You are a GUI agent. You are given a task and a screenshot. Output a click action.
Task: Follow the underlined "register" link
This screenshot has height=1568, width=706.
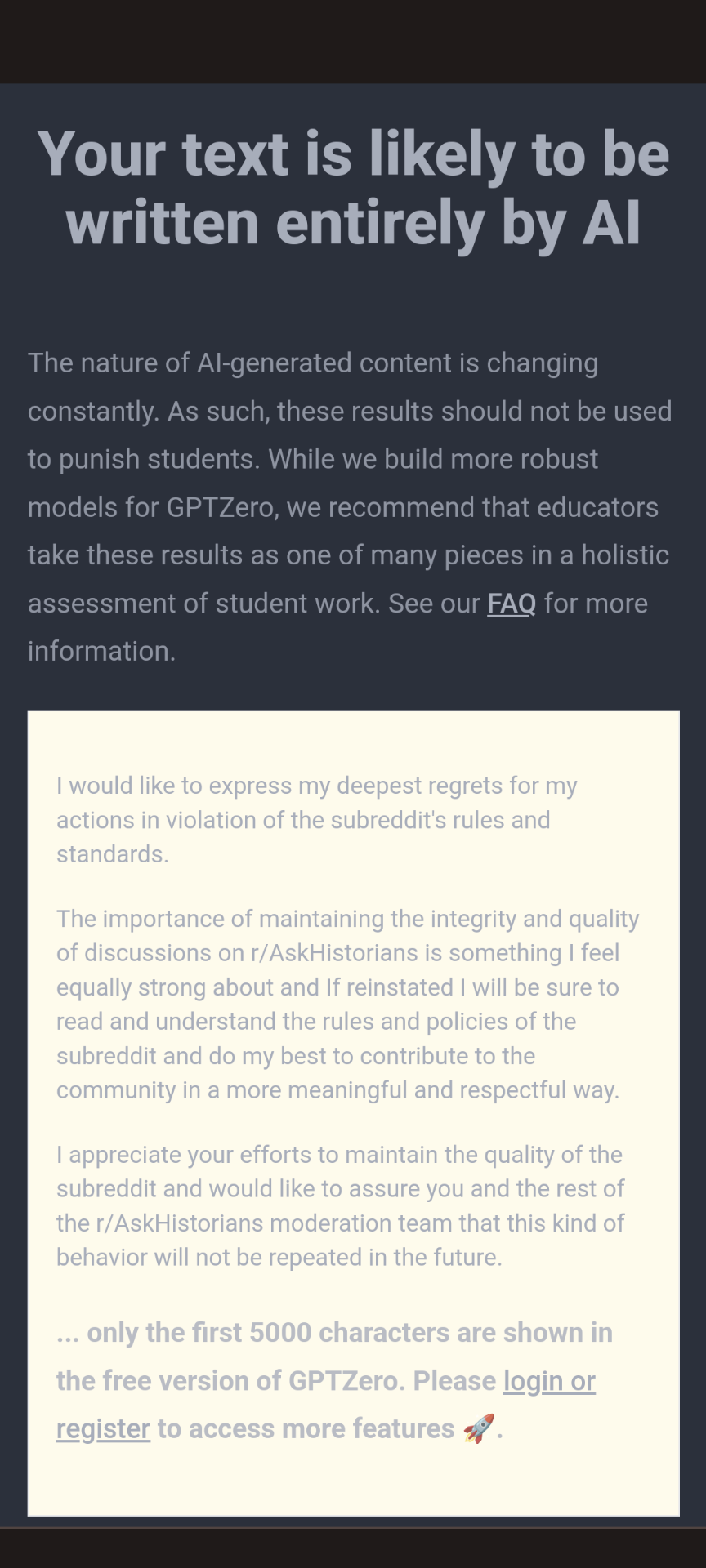[x=103, y=1429]
